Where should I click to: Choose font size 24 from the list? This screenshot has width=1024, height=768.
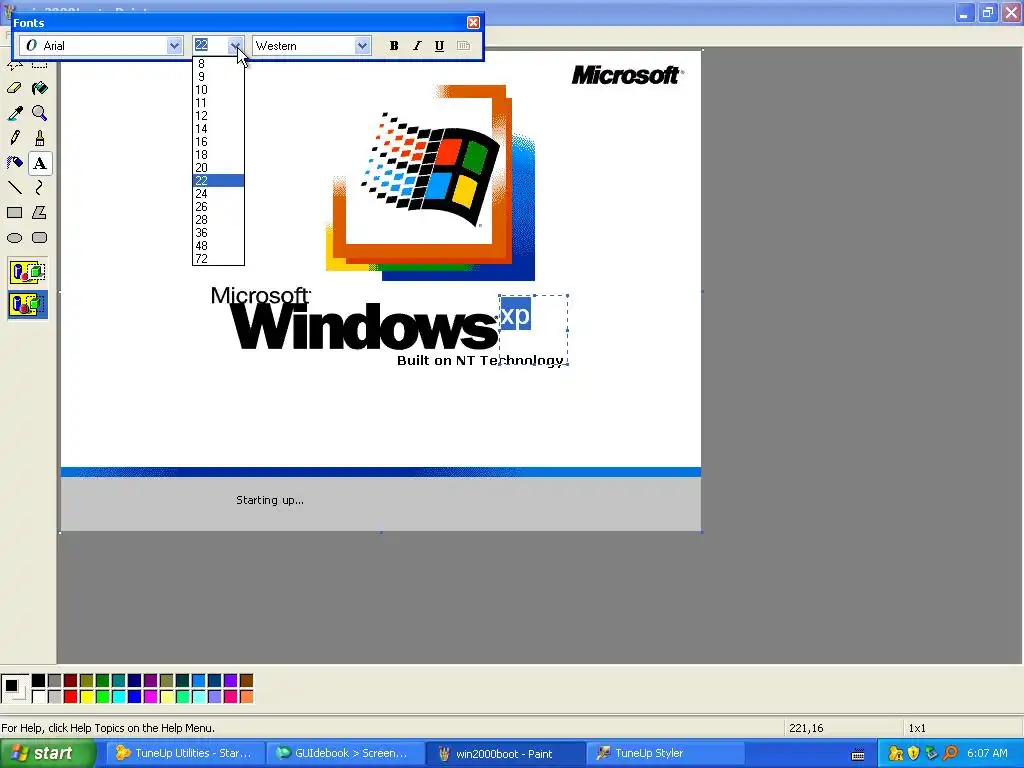click(218, 194)
